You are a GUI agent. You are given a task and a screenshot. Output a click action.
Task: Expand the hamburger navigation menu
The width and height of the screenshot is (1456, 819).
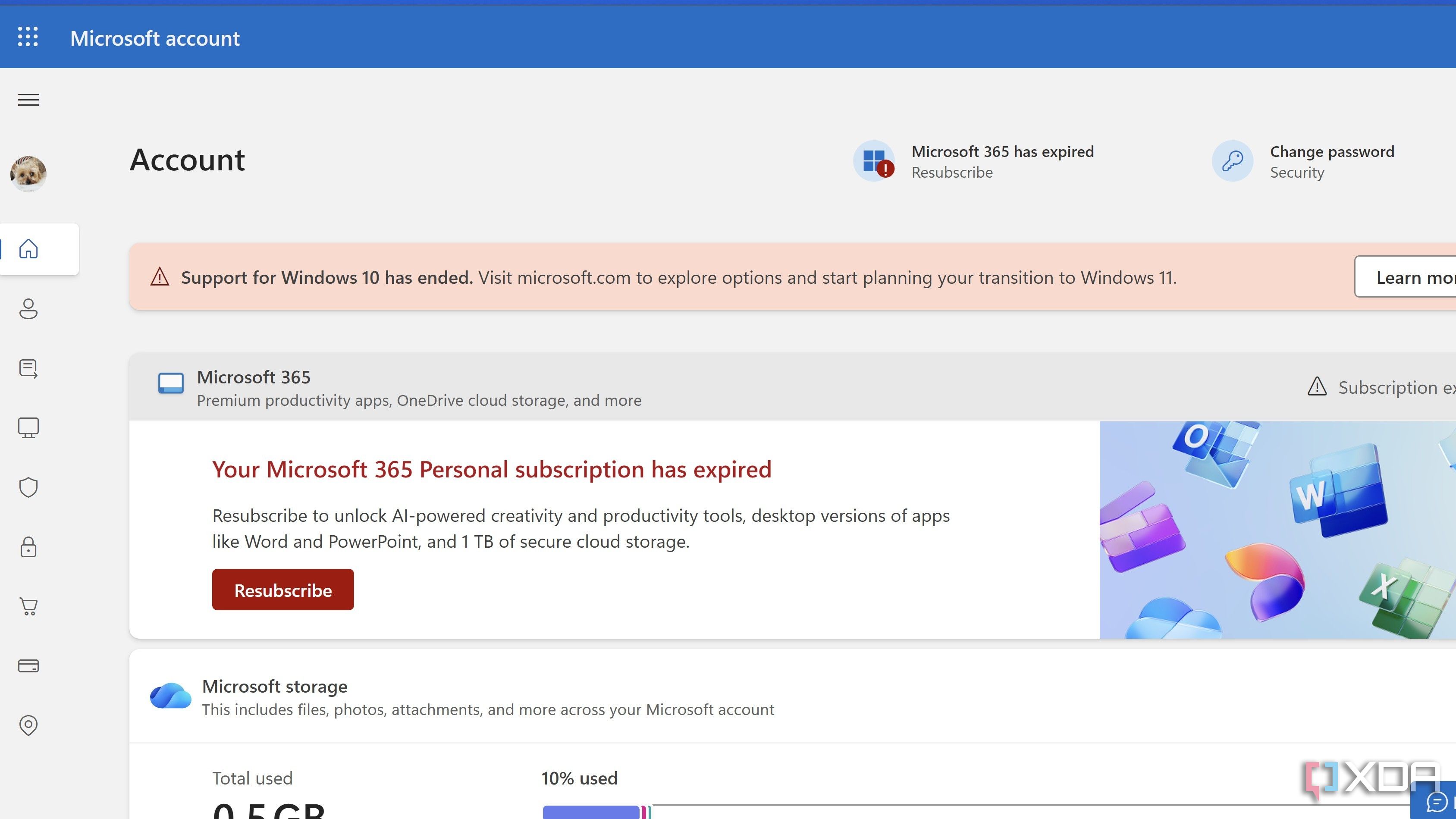[28, 100]
